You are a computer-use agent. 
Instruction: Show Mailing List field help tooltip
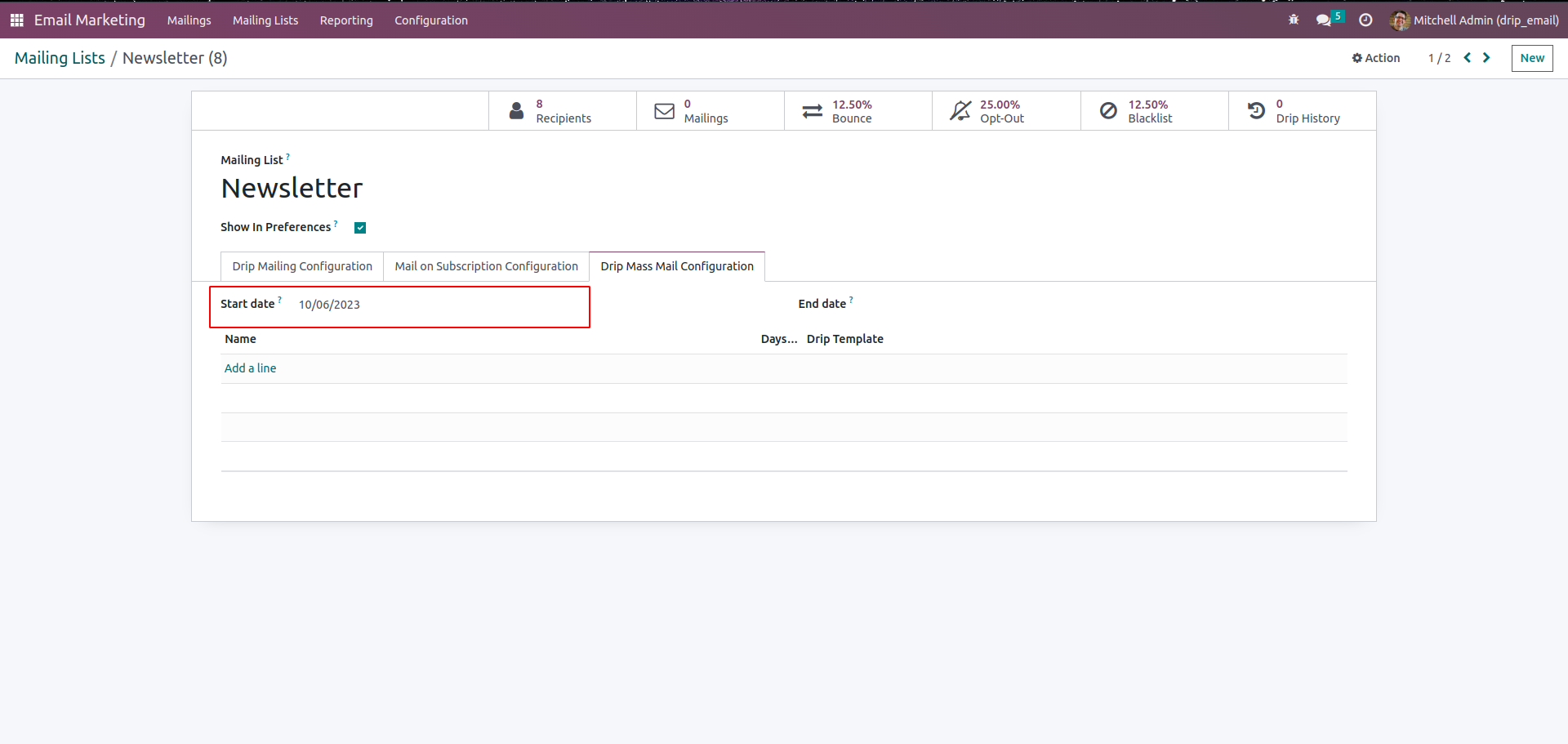click(x=287, y=156)
